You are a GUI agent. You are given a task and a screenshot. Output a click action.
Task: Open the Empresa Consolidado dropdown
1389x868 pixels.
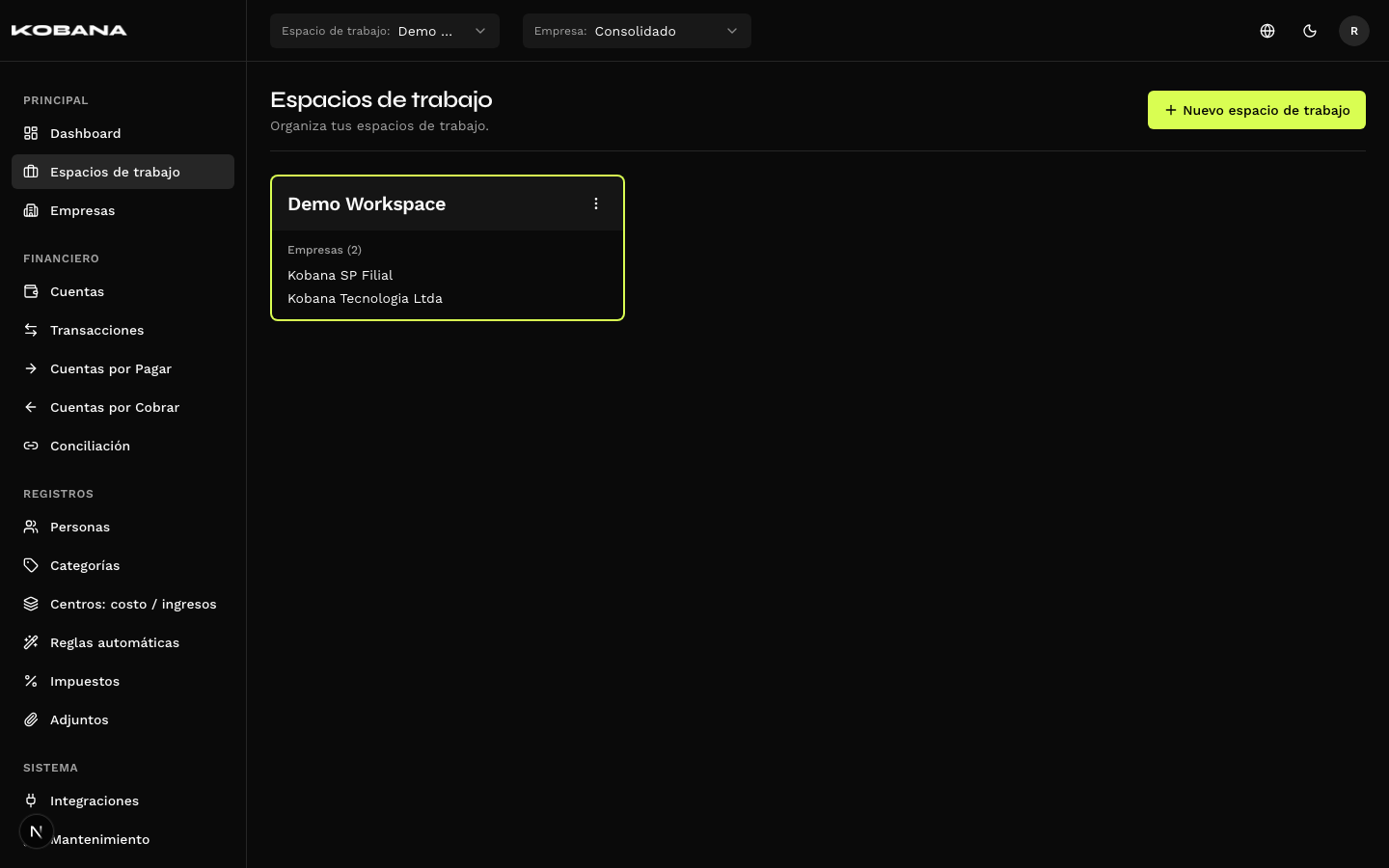coord(637,31)
